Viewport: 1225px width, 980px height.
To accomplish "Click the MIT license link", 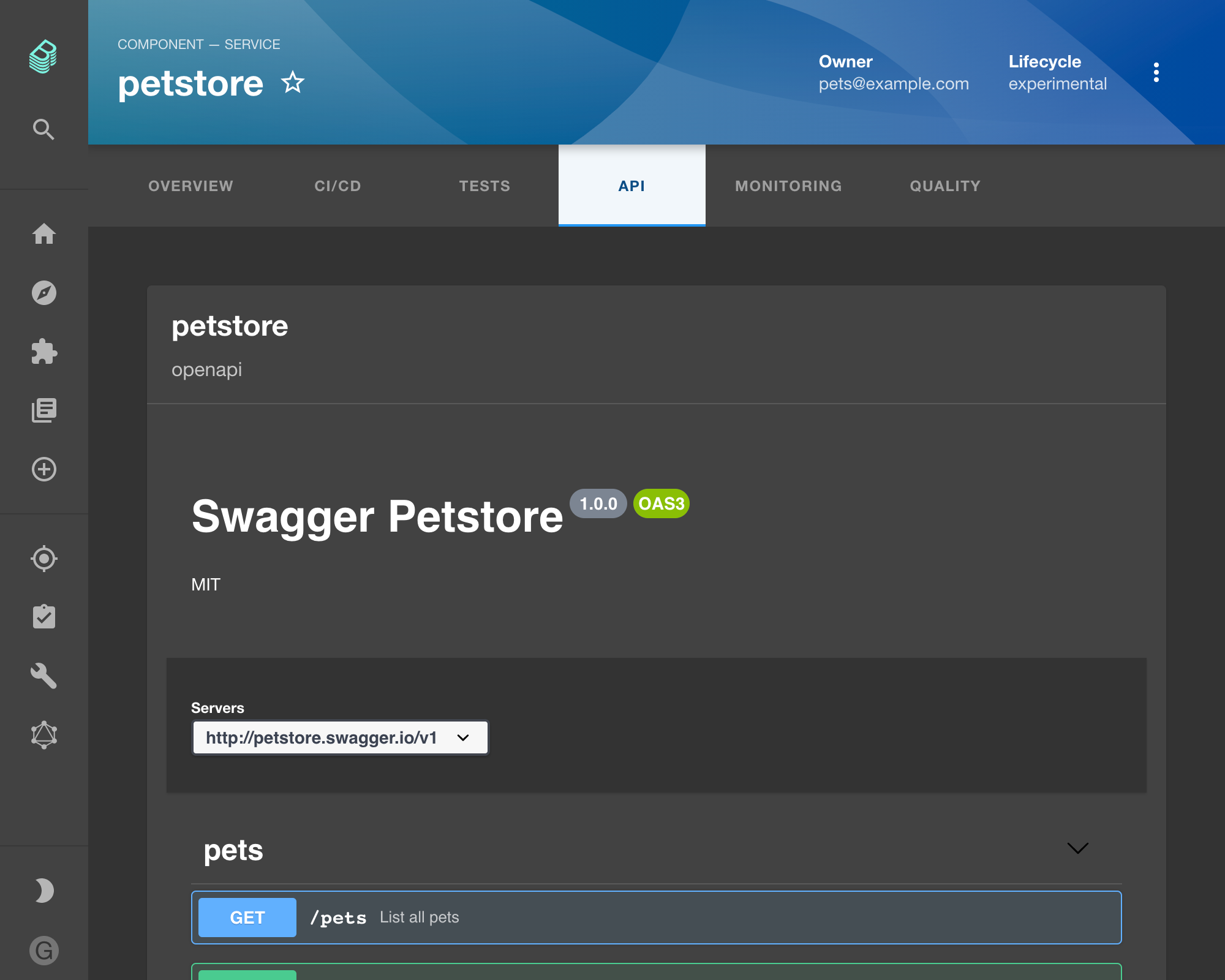I will click(x=206, y=584).
